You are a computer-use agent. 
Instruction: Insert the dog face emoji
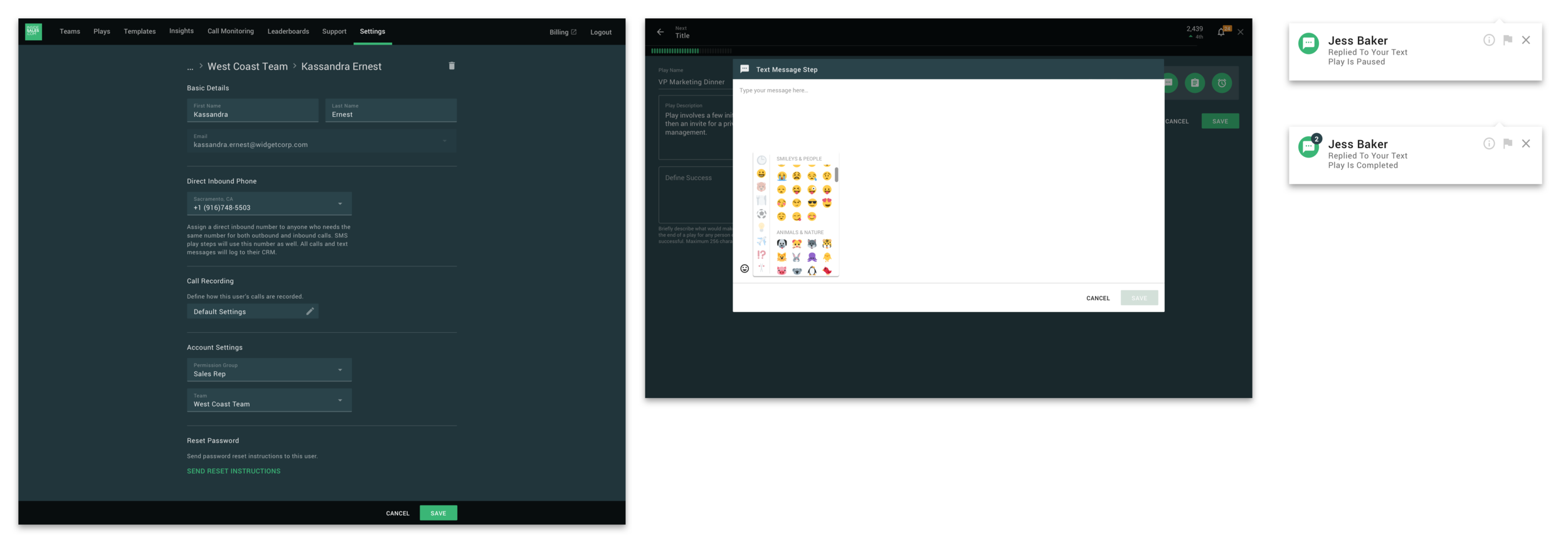[781, 244]
